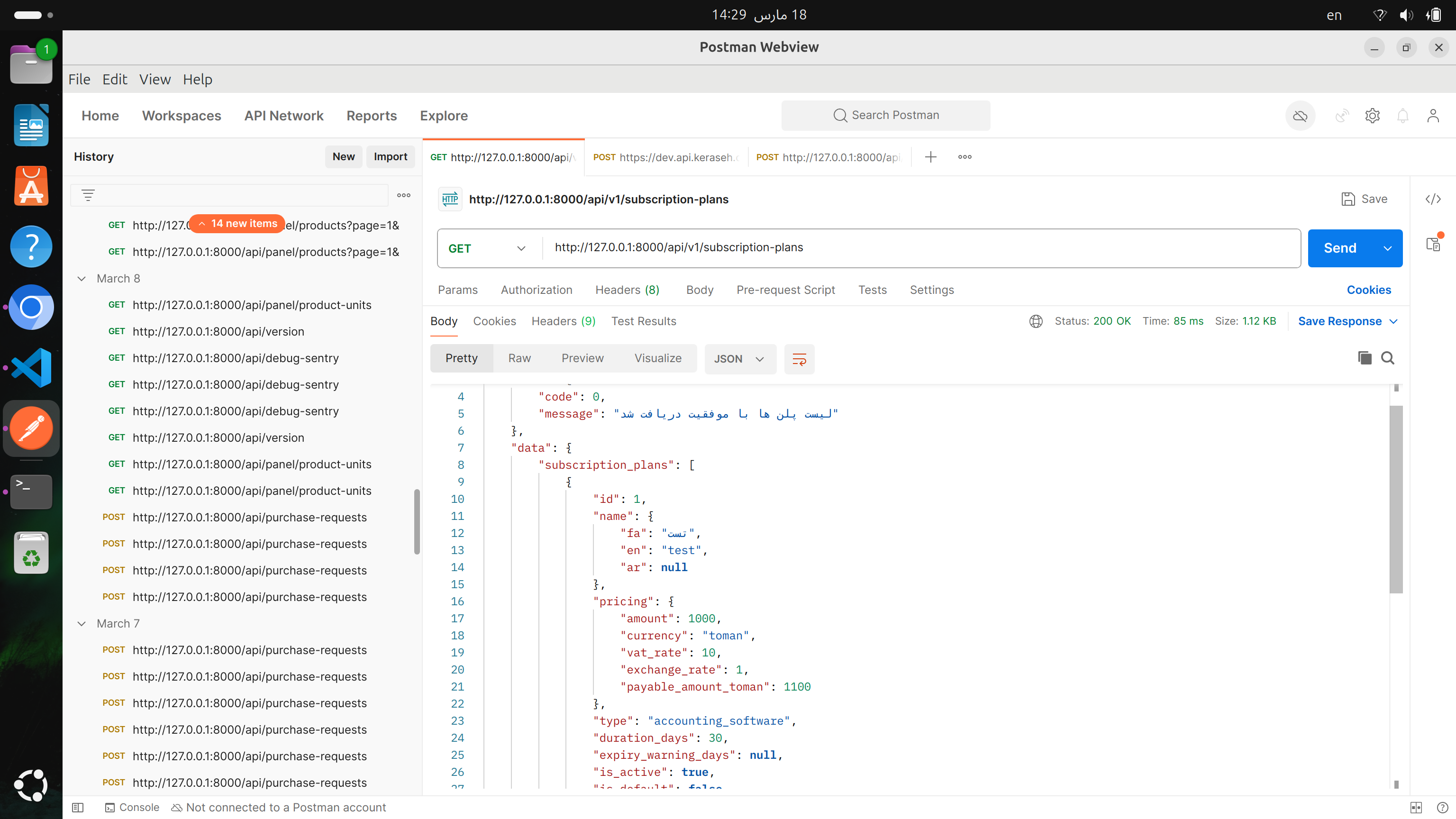Switch to Pre-request Script tab

point(786,290)
